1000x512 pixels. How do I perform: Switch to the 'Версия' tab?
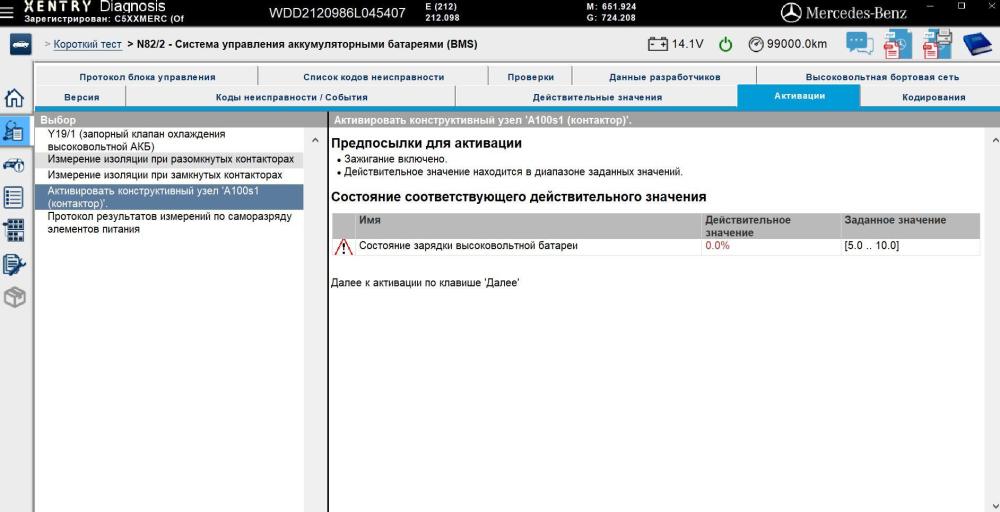click(x=82, y=98)
